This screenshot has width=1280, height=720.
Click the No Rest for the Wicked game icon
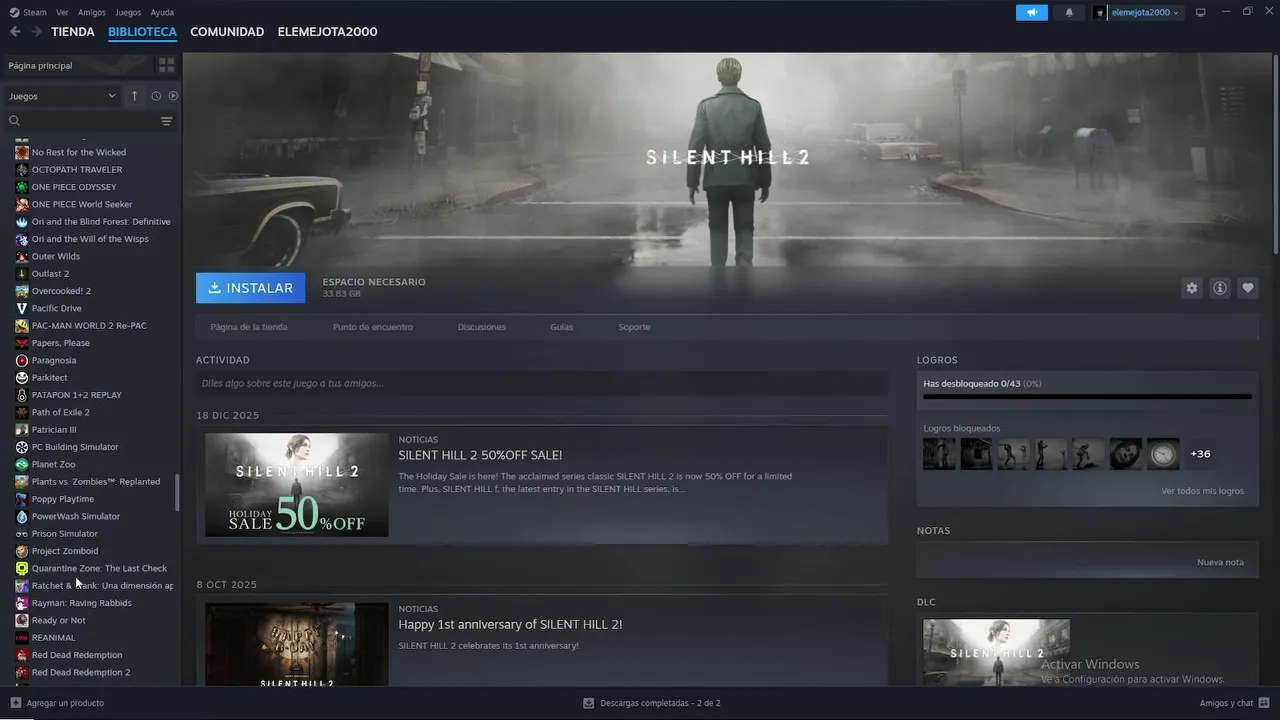pos(22,152)
